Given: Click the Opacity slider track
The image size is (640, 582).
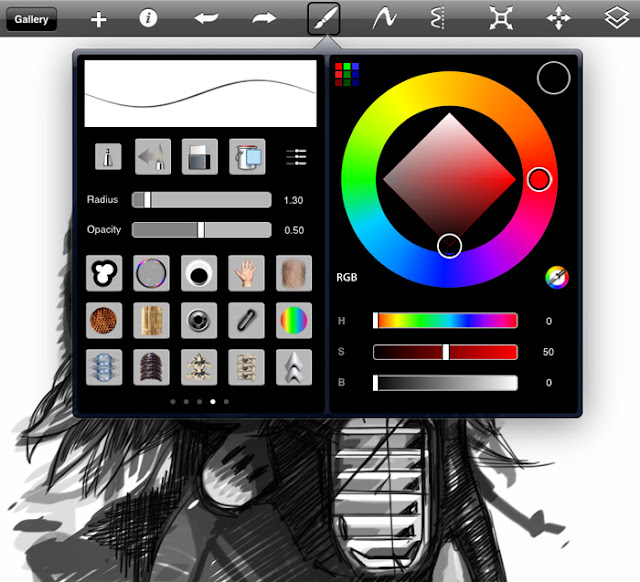Looking at the screenshot, I should coord(202,230).
